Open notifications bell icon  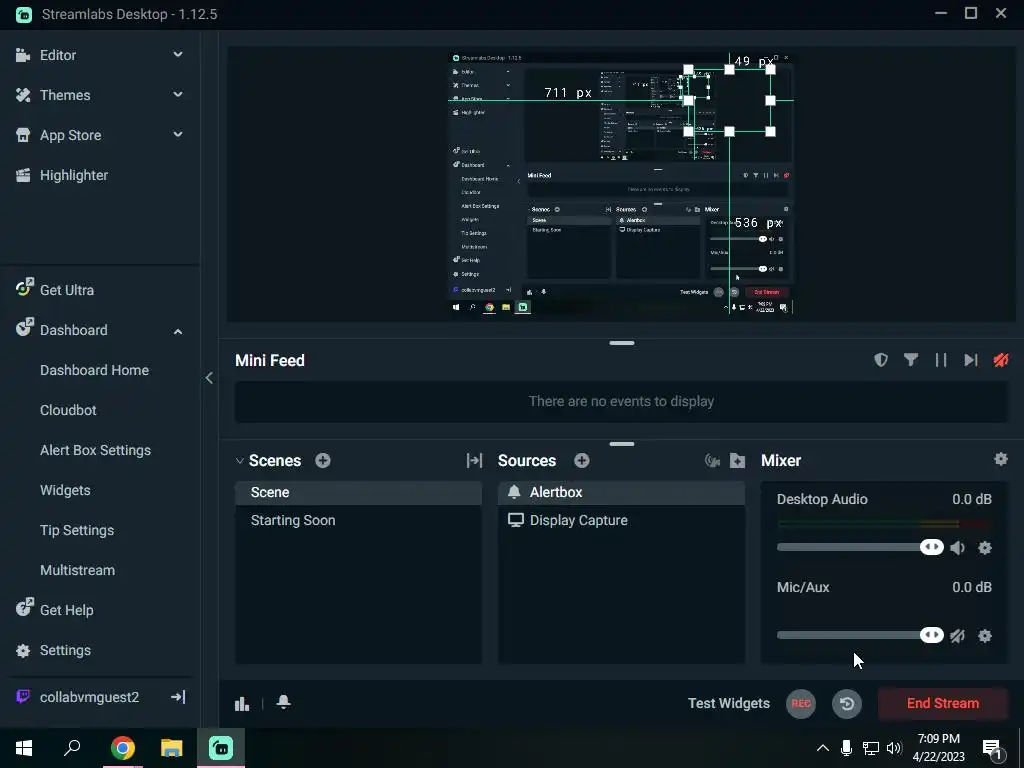tap(283, 702)
